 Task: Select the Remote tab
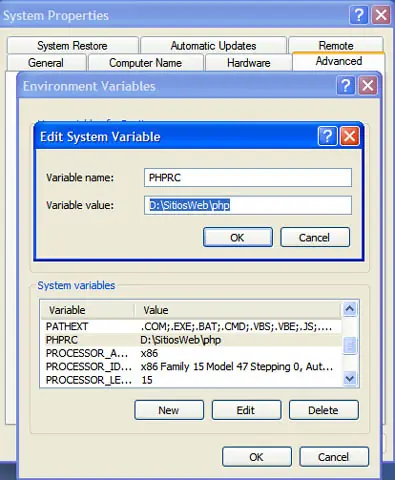336,45
